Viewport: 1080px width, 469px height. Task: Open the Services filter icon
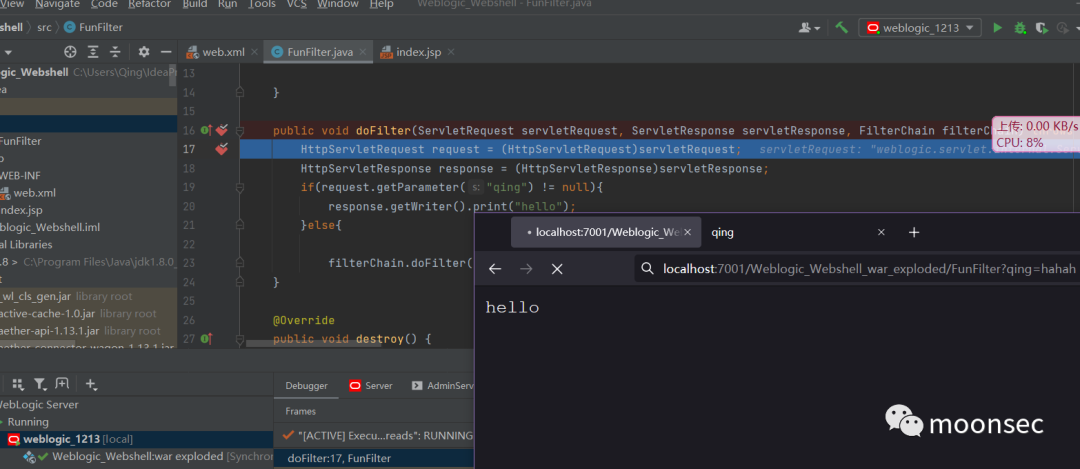[40, 384]
